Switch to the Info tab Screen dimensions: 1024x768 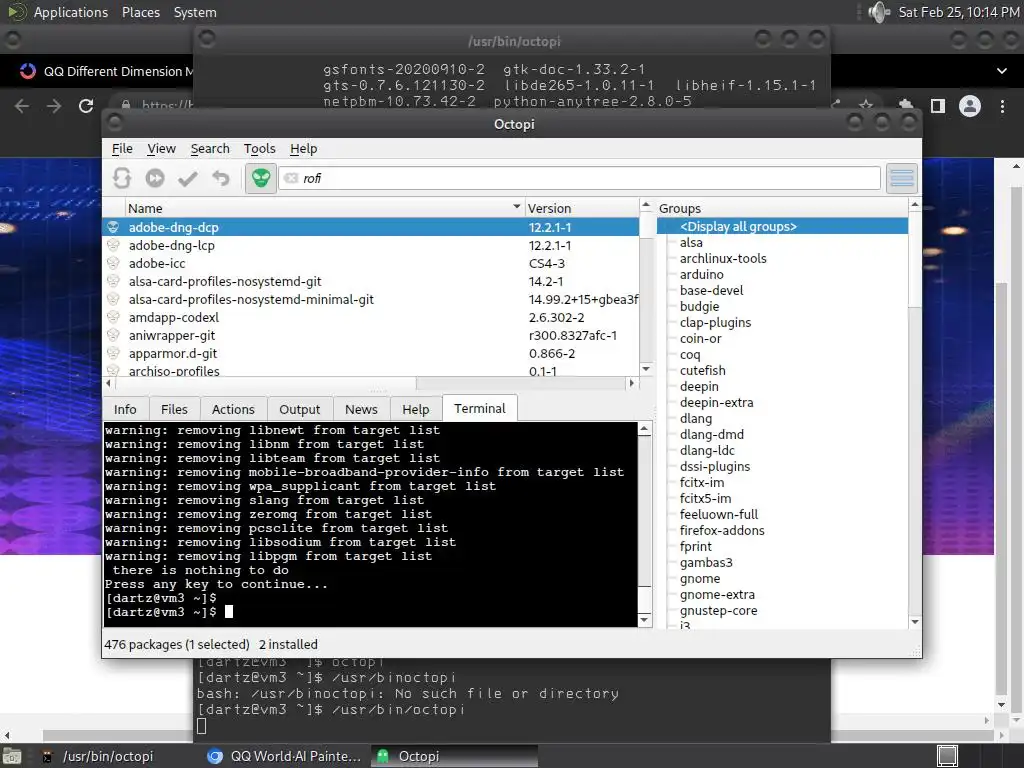125,409
